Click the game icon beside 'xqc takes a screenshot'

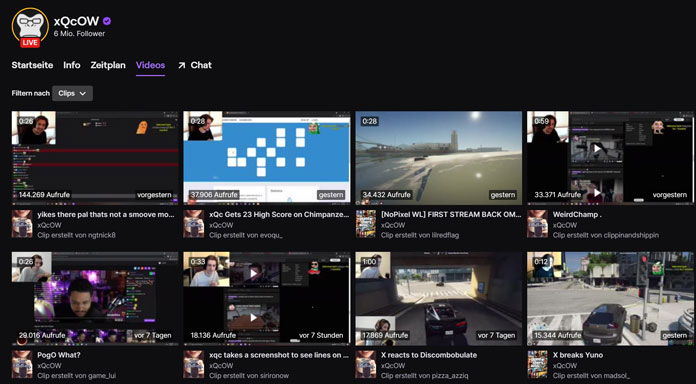194,364
